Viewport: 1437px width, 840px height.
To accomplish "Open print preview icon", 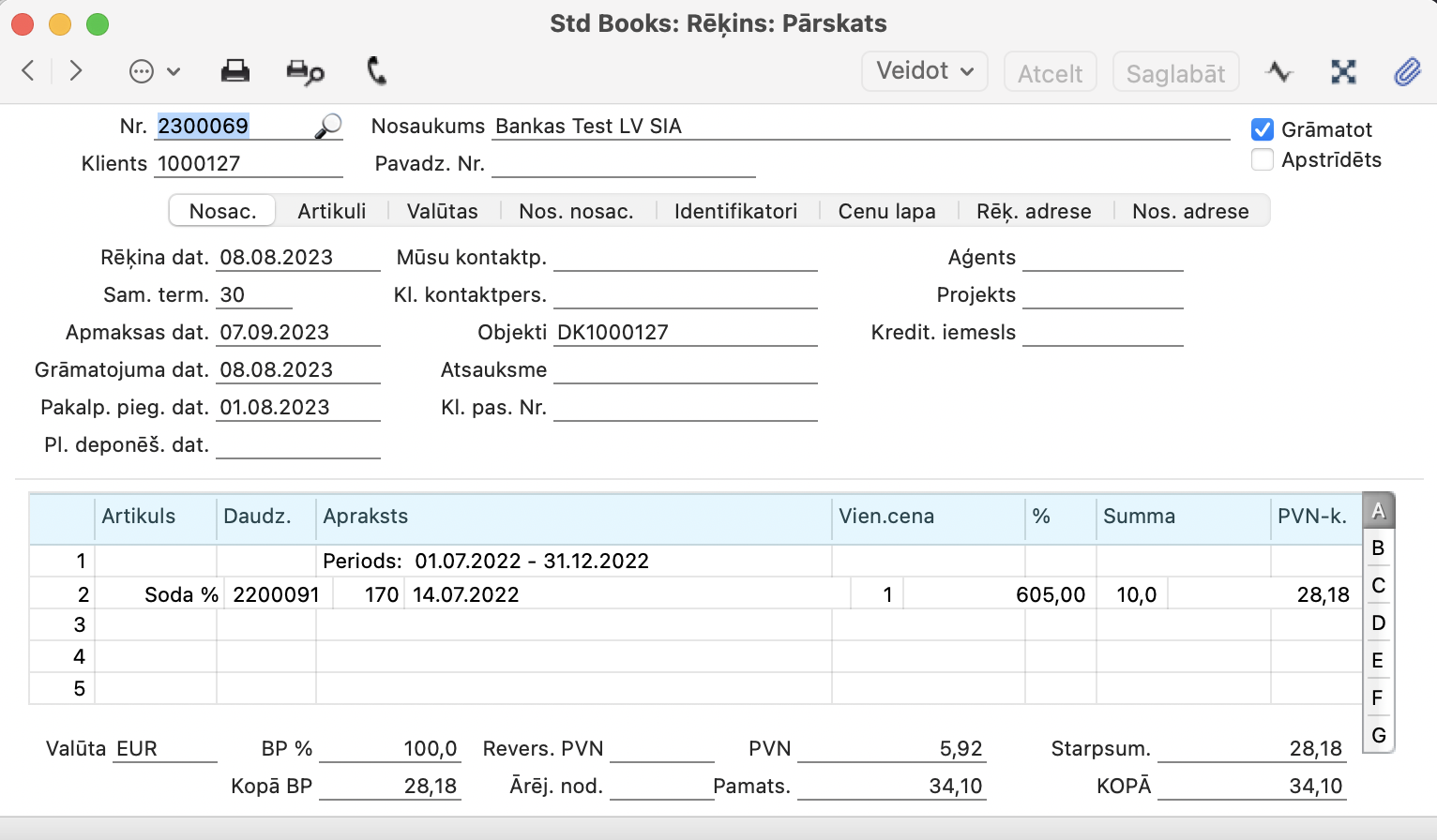I will point(305,72).
